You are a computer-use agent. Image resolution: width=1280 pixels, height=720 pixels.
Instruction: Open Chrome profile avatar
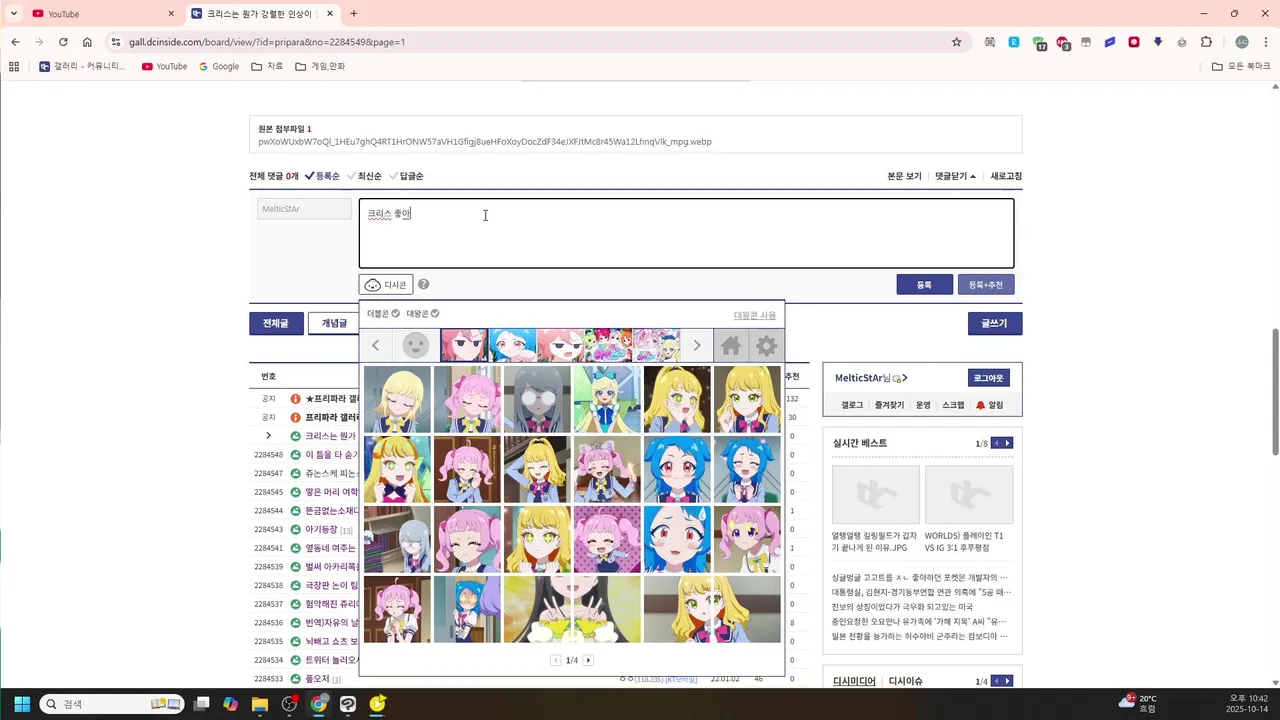click(x=1242, y=42)
